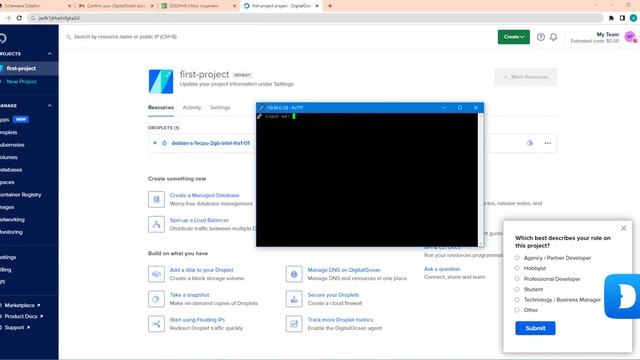Open Marketplace external link in sidebar
Screen dimensions: 640x360
coord(22,305)
